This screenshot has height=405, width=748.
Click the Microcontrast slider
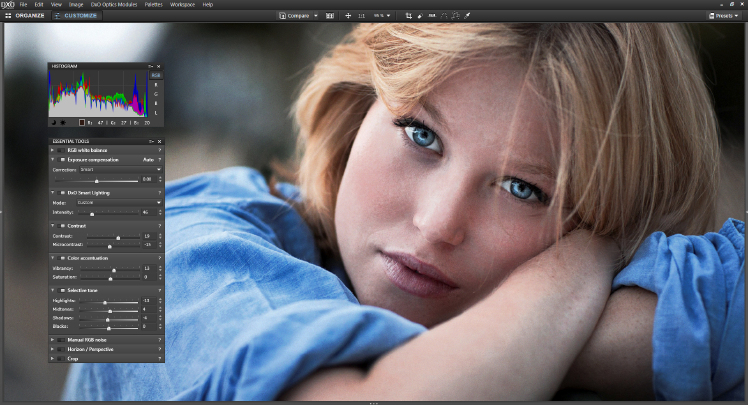pyautogui.click(x=113, y=245)
